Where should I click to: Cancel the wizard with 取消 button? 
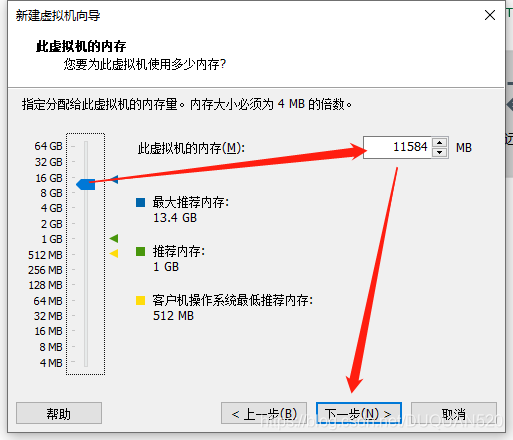coord(454,413)
